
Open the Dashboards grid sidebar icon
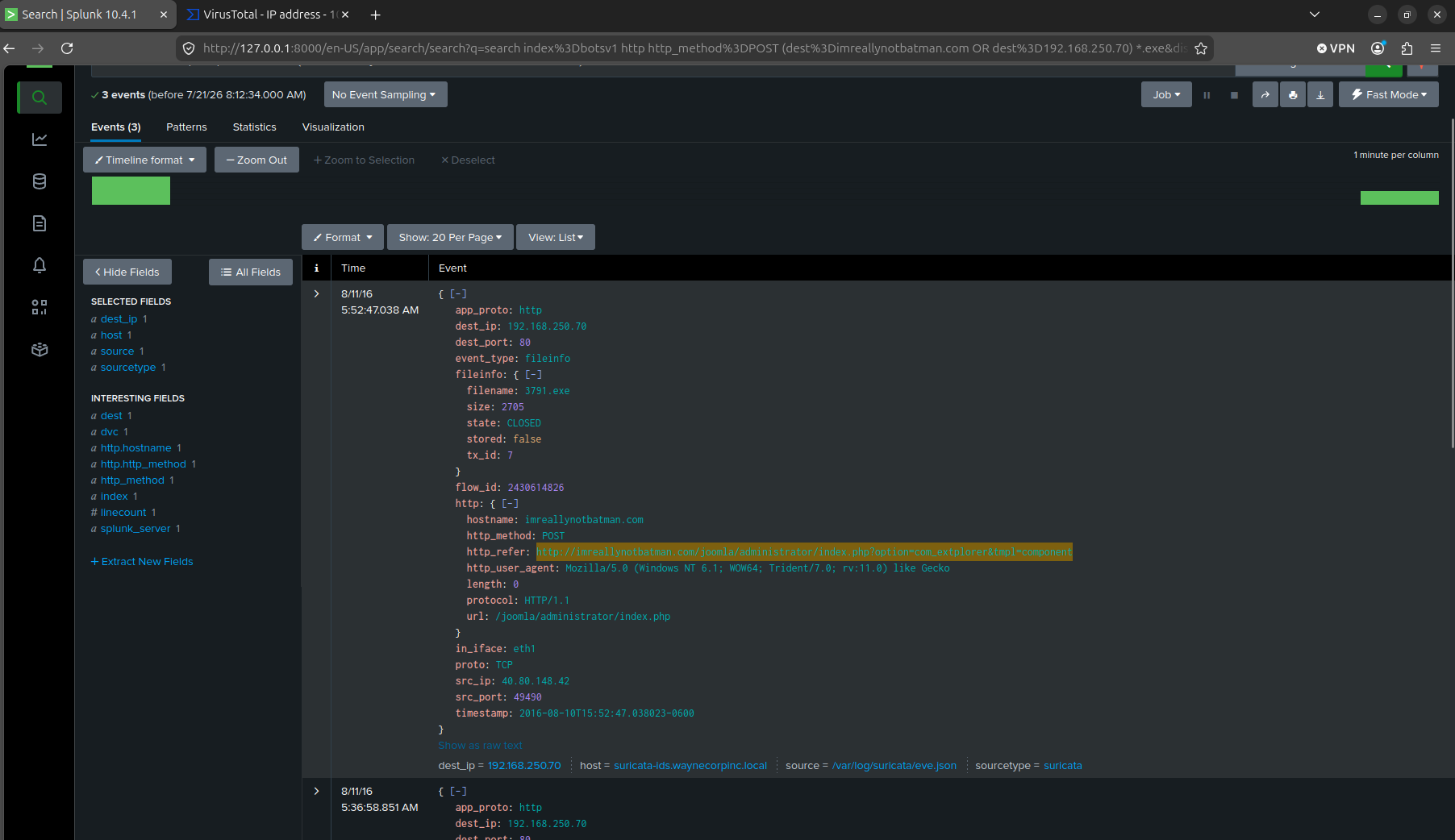[x=40, y=307]
